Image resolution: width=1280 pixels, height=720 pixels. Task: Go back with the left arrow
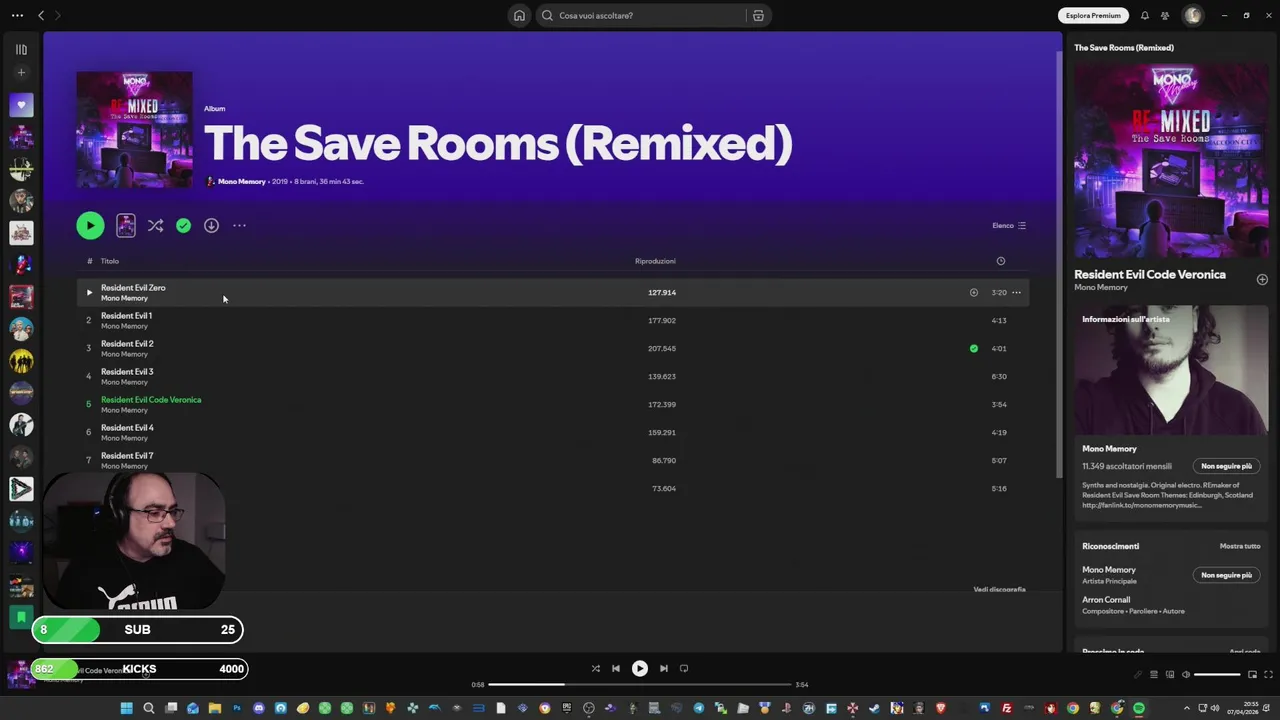tap(41, 15)
